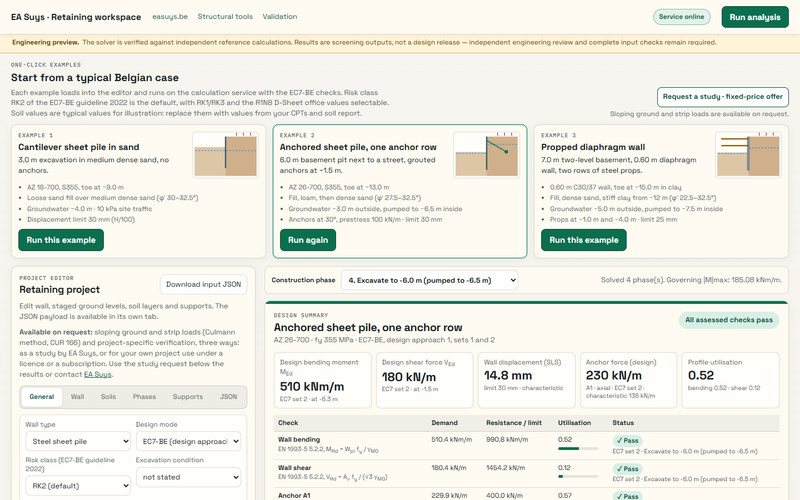Click the Status column header
The width and height of the screenshot is (800, 500).
coord(623,422)
